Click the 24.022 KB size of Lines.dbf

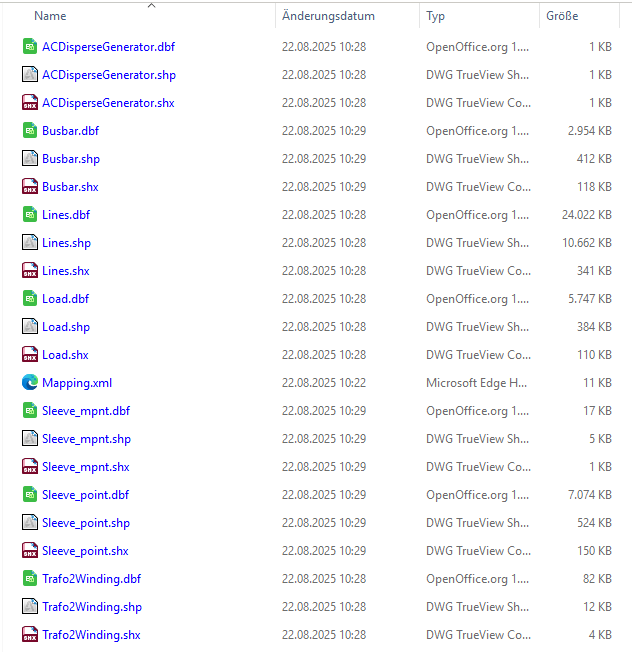click(x=587, y=215)
